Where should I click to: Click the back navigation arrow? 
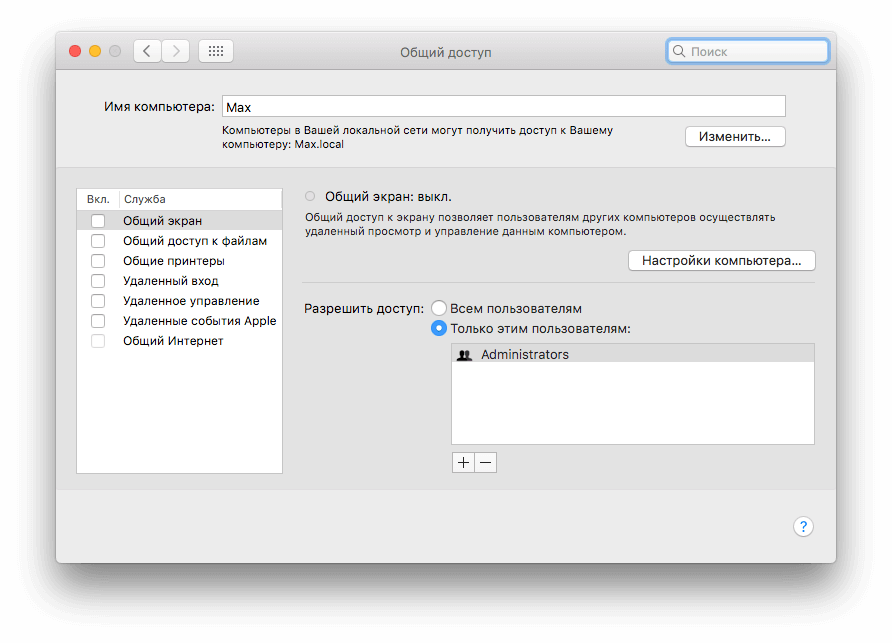[x=147, y=51]
